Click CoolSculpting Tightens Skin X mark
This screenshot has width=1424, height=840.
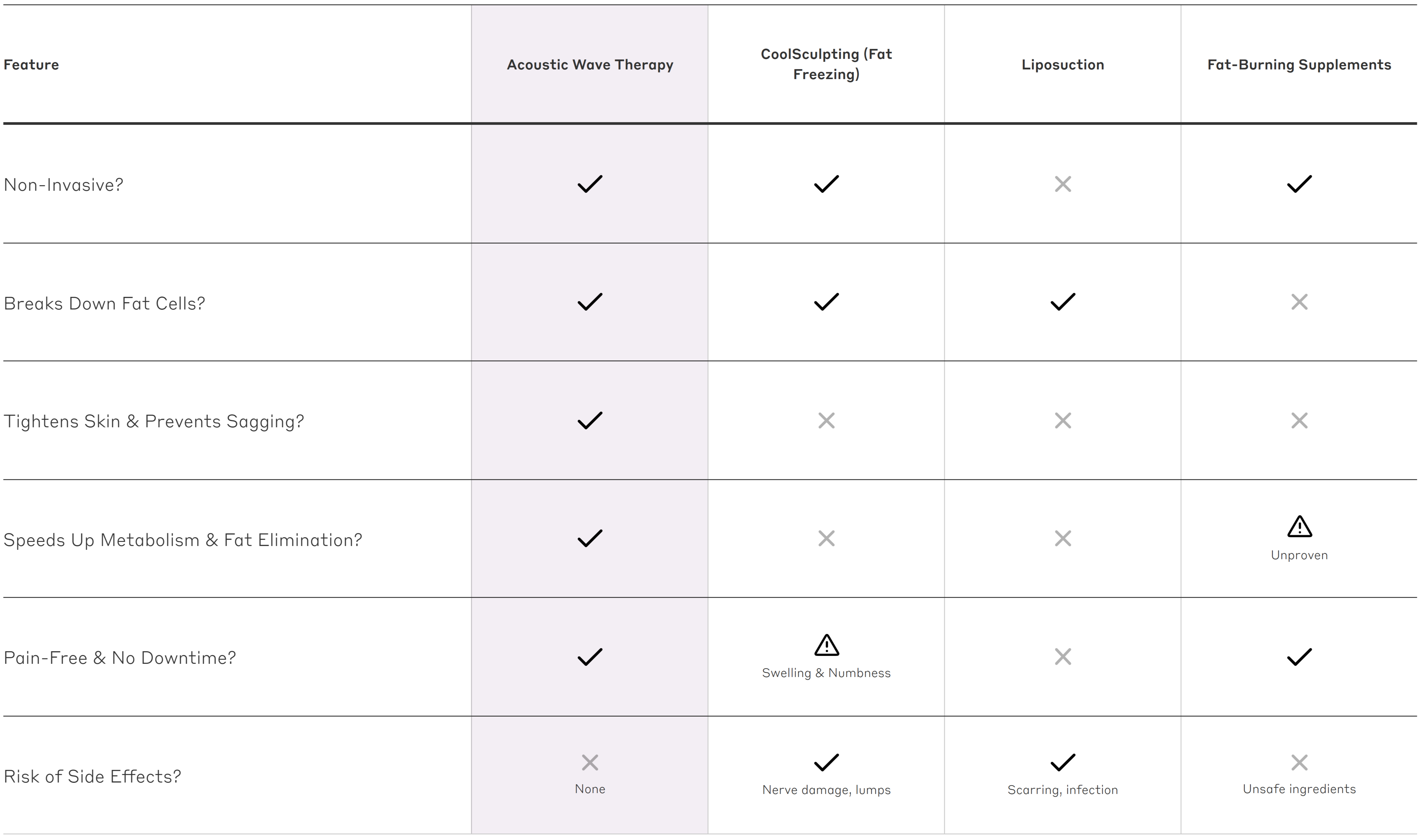(826, 421)
